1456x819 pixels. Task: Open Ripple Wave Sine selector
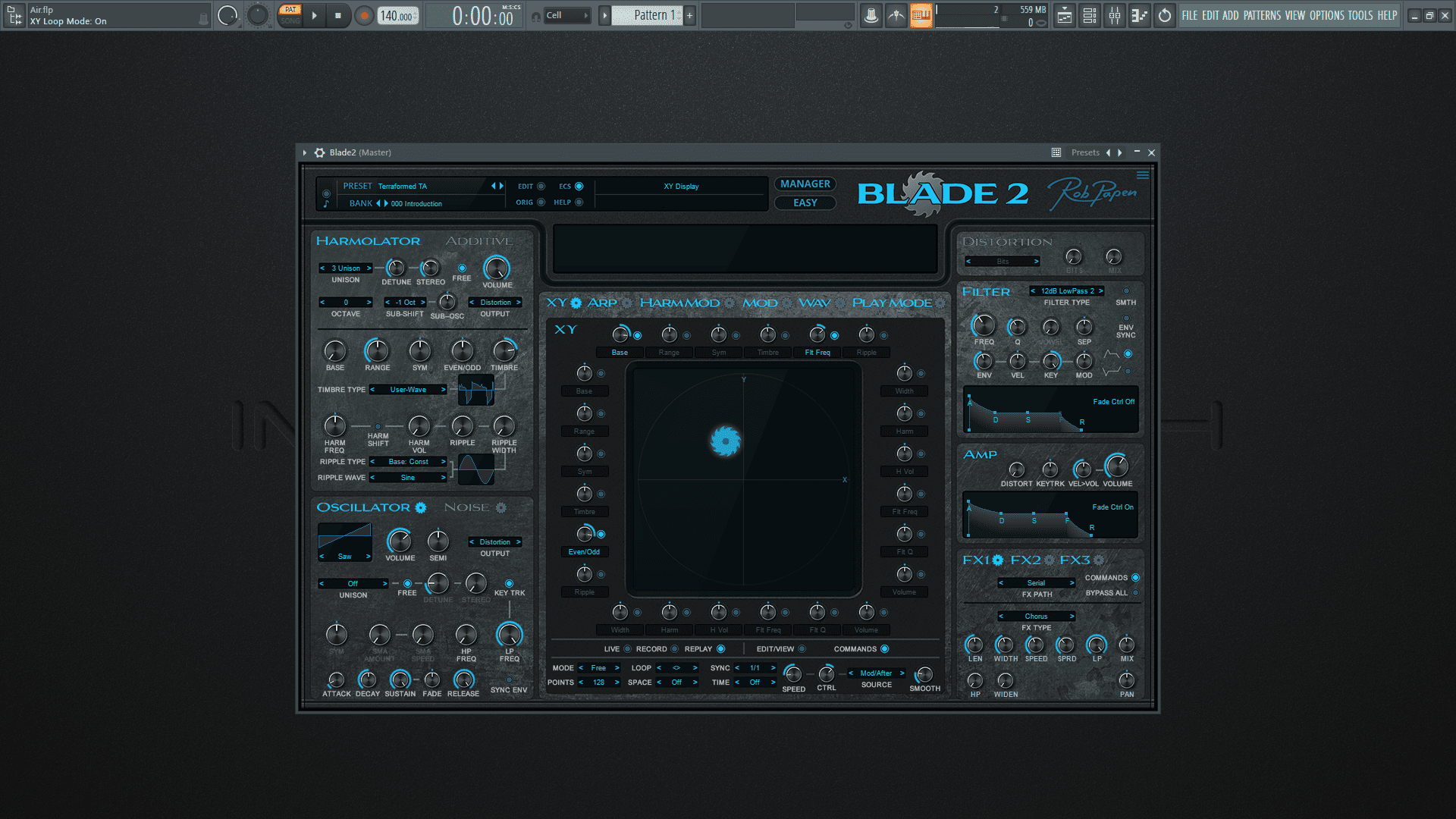[x=409, y=478]
